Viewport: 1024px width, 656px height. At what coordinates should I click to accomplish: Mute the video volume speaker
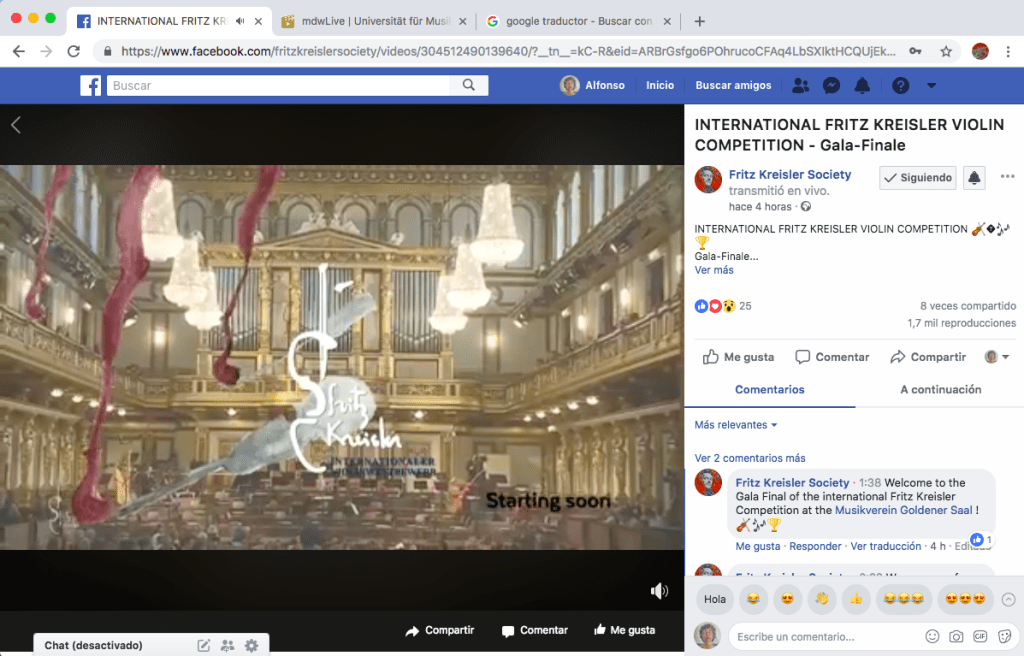click(x=659, y=591)
